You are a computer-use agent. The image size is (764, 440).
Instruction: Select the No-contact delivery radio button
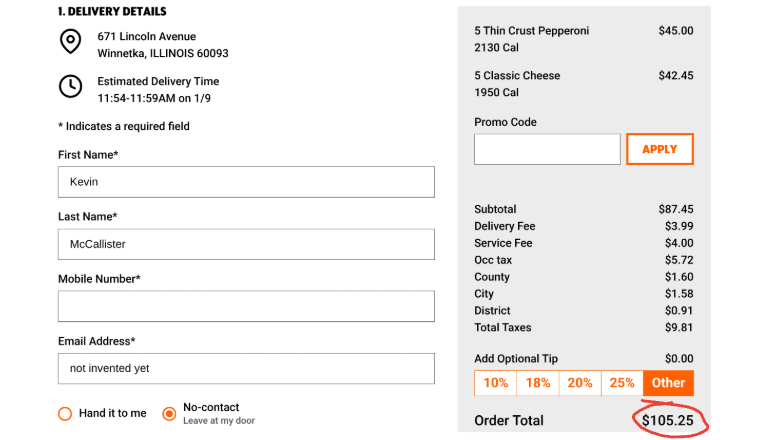pyautogui.click(x=169, y=413)
